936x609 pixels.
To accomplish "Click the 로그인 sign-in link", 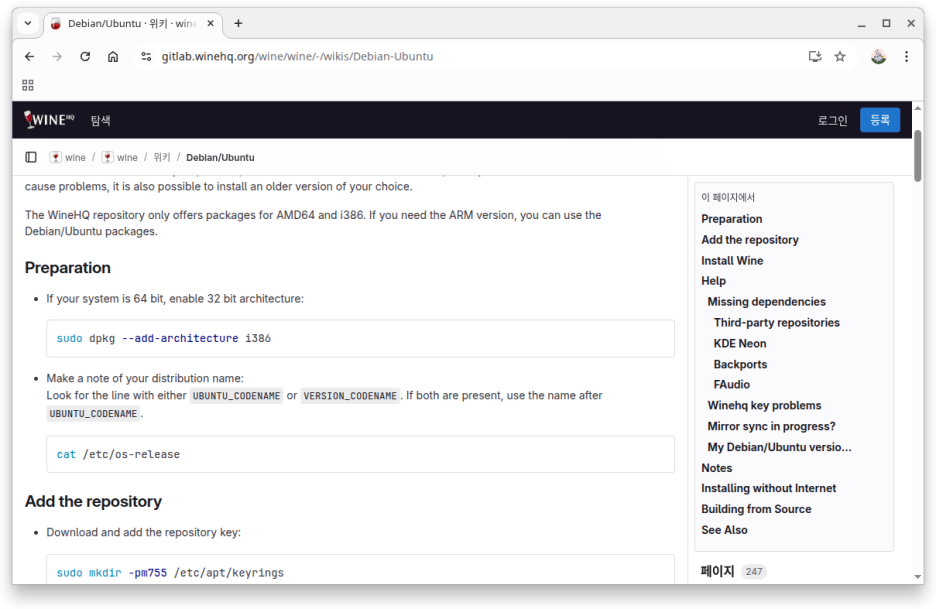I will click(x=832, y=121).
